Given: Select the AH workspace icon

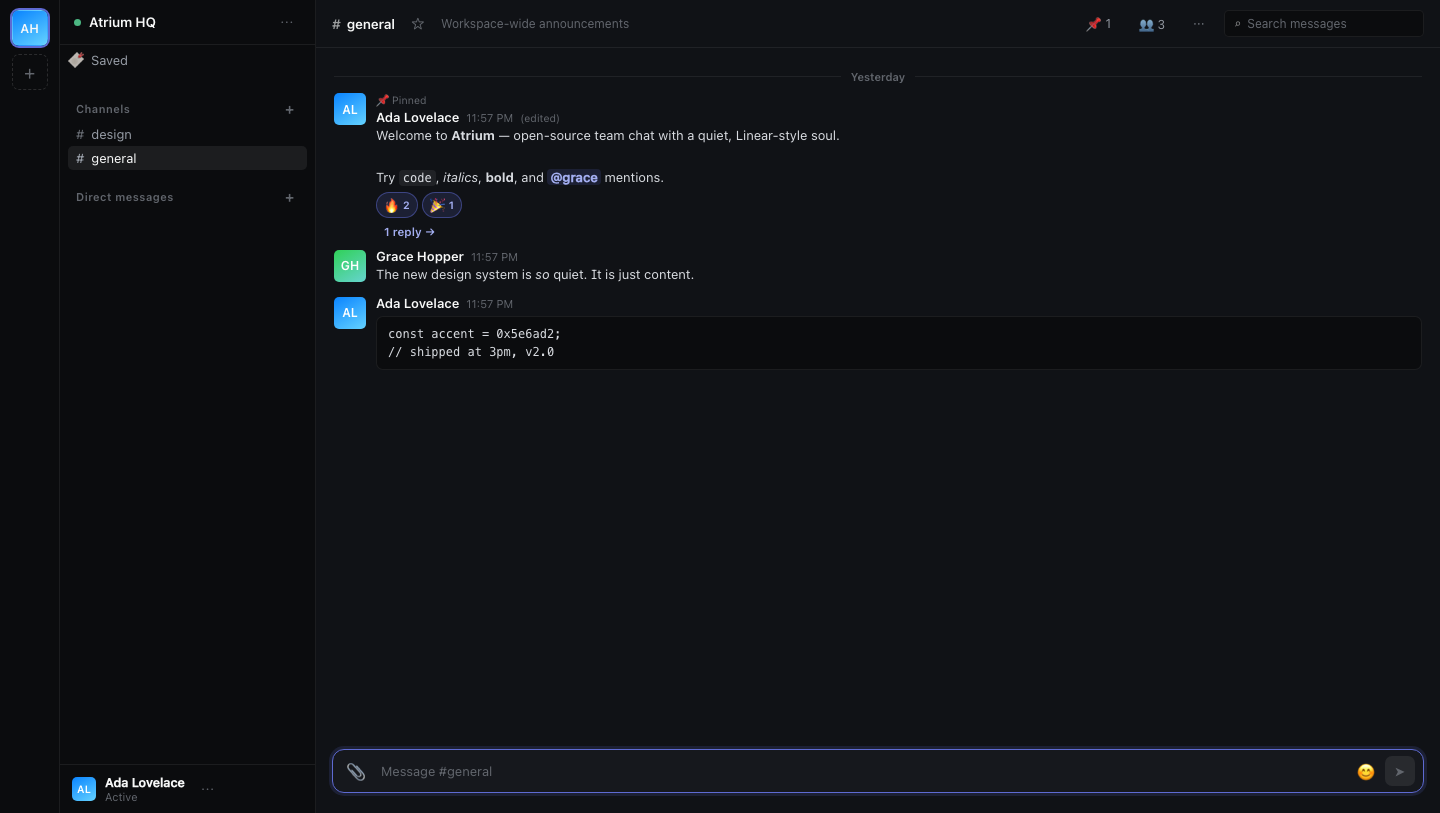Looking at the screenshot, I should click(x=30, y=28).
